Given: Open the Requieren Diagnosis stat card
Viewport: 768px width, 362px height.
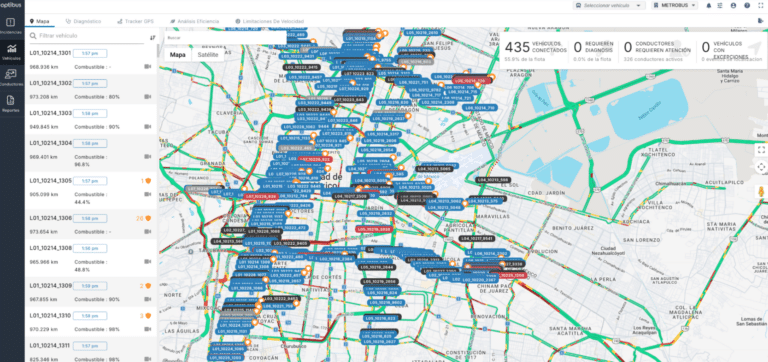Looking at the screenshot, I should [594, 50].
